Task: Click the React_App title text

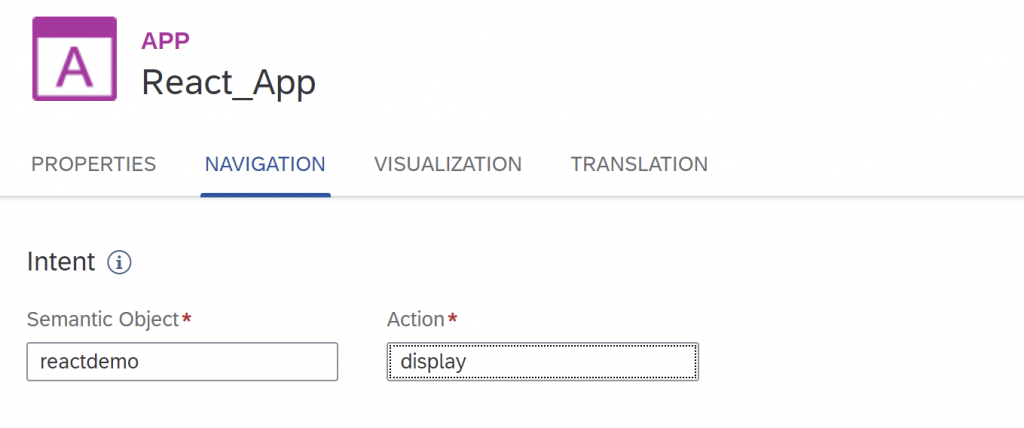Action: point(229,83)
